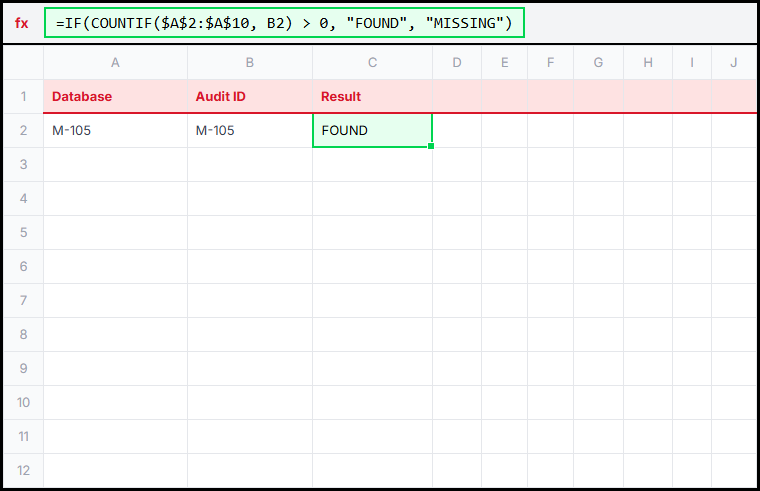This screenshot has width=760, height=491.
Task: Select column A header
Action: [115, 63]
